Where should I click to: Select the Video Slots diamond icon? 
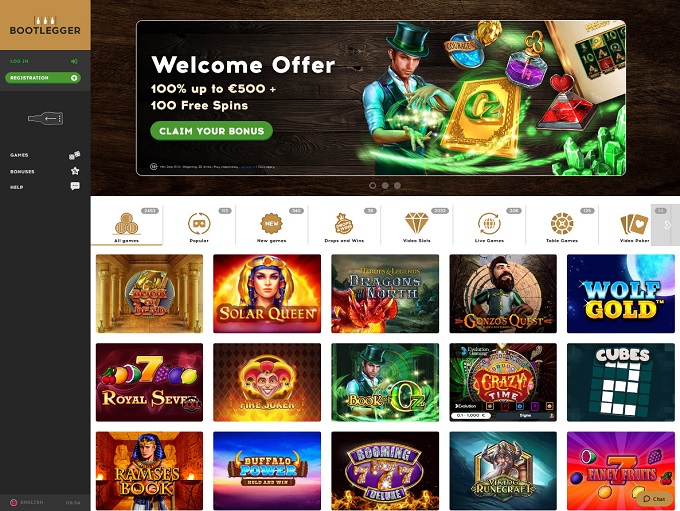point(416,223)
